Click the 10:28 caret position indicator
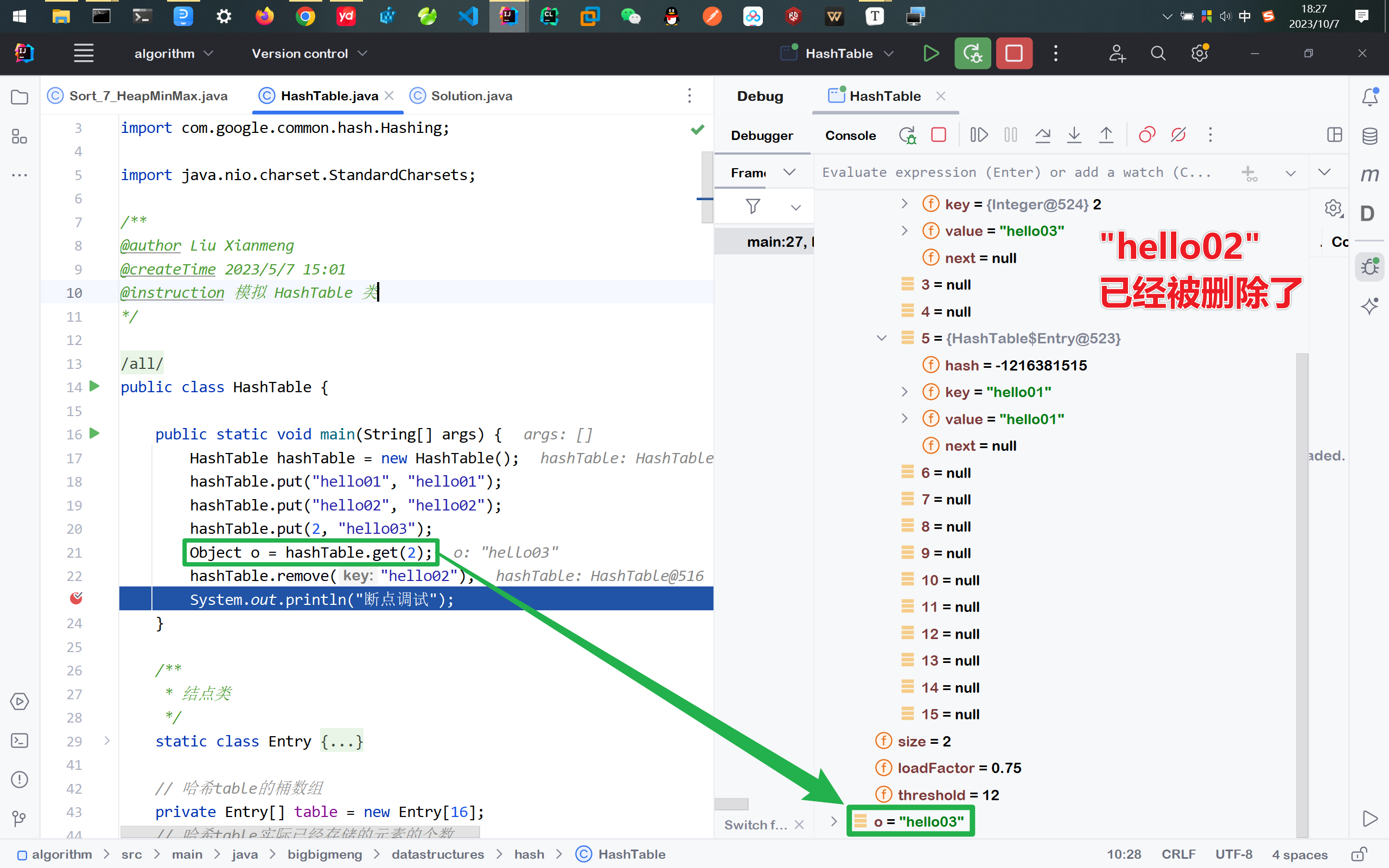The image size is (1389, 868). [1124, 854]
